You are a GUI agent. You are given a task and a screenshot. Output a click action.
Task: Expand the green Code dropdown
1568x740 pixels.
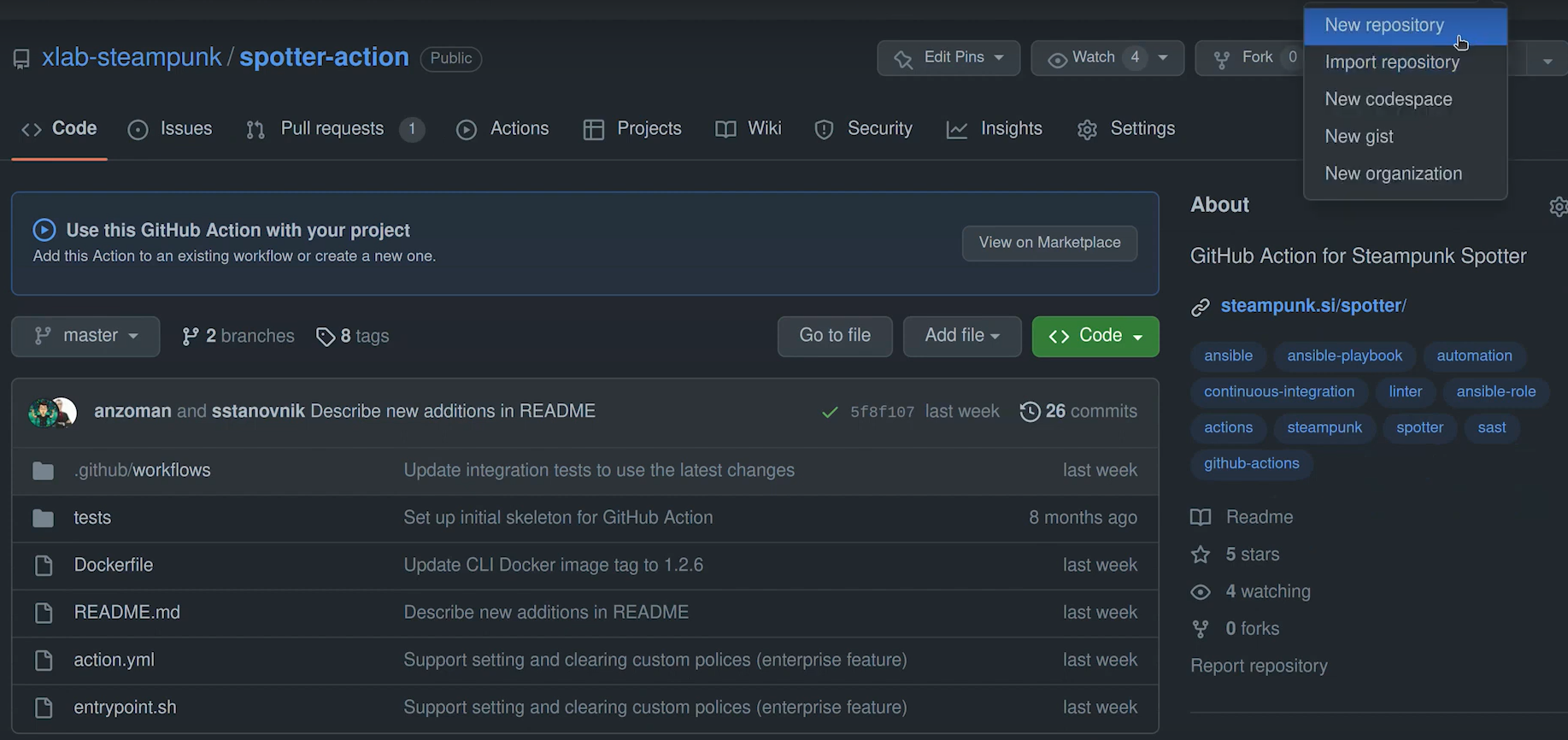pyautogui.click(x=1095, y=336)
